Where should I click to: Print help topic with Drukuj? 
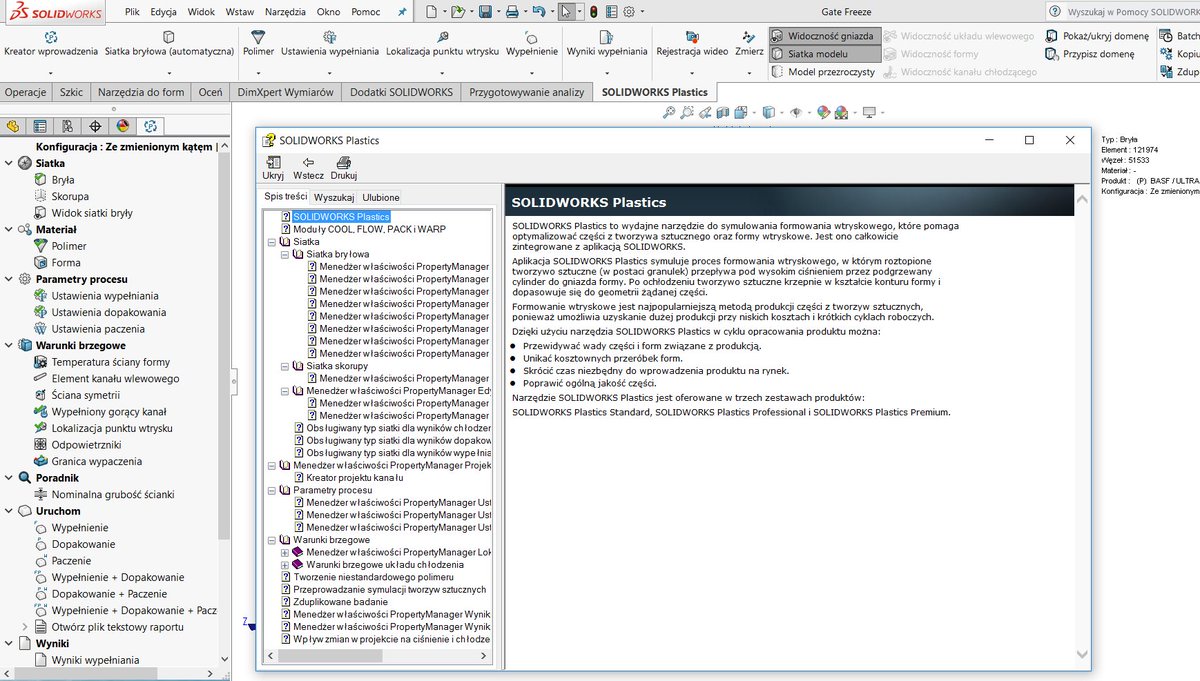[x=344, y=168]
